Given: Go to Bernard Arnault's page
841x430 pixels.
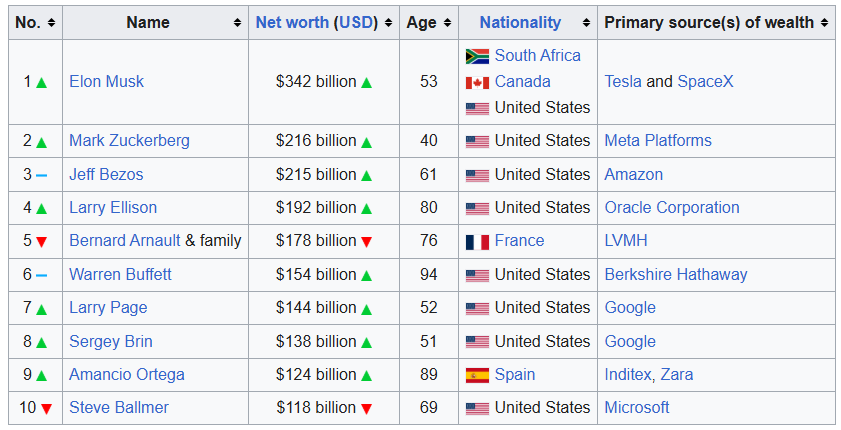Looking at the screenshot, I should (125, 241).
